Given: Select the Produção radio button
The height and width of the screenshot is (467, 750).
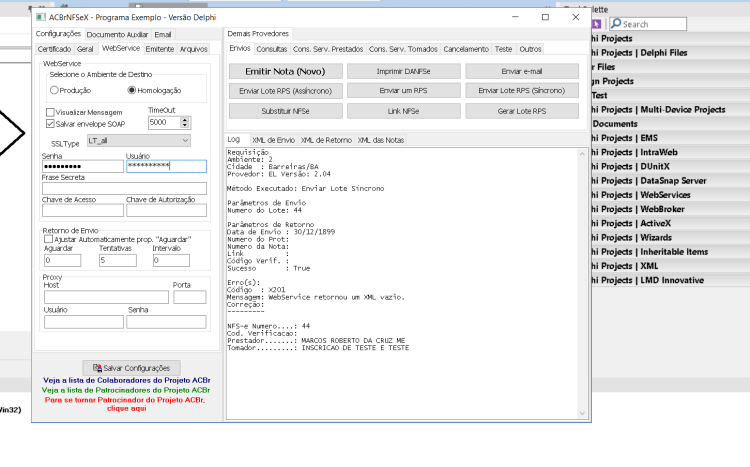Looking at the screenshot, I should point(54,90).
